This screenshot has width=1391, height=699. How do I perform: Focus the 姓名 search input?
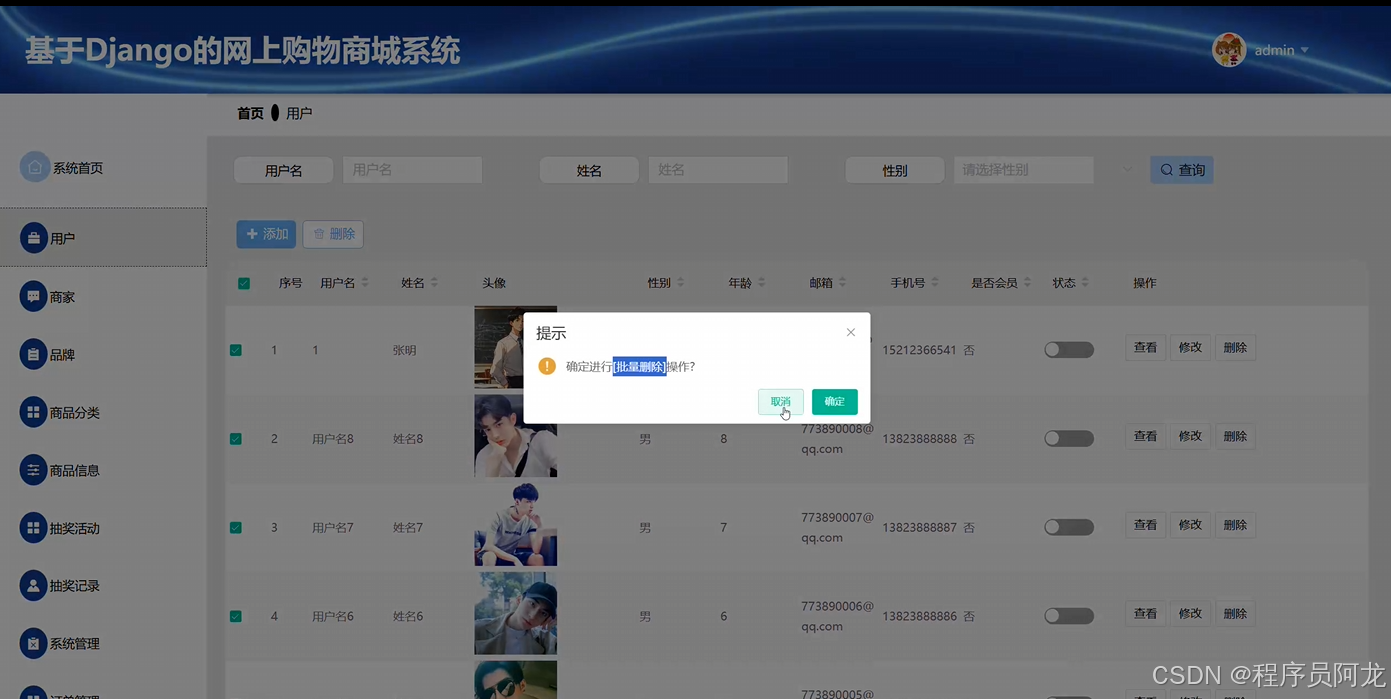pos(718,170)
